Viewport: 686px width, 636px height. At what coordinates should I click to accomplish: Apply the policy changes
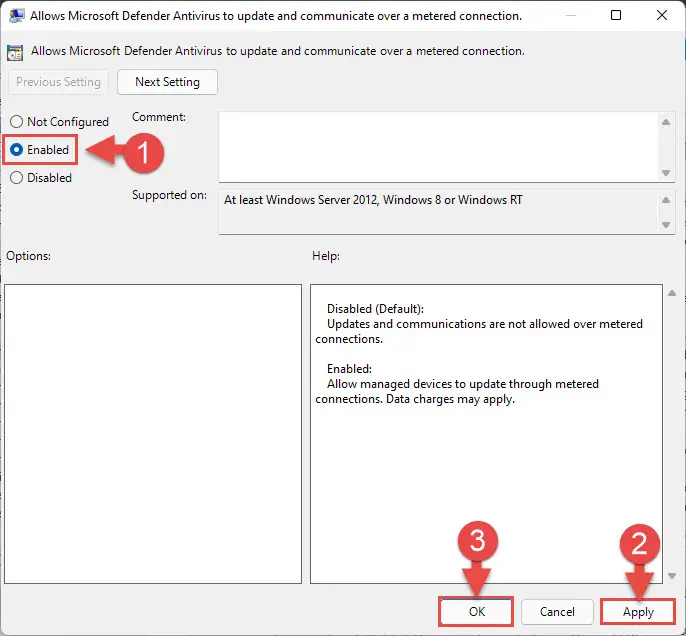tap(638, 612)
